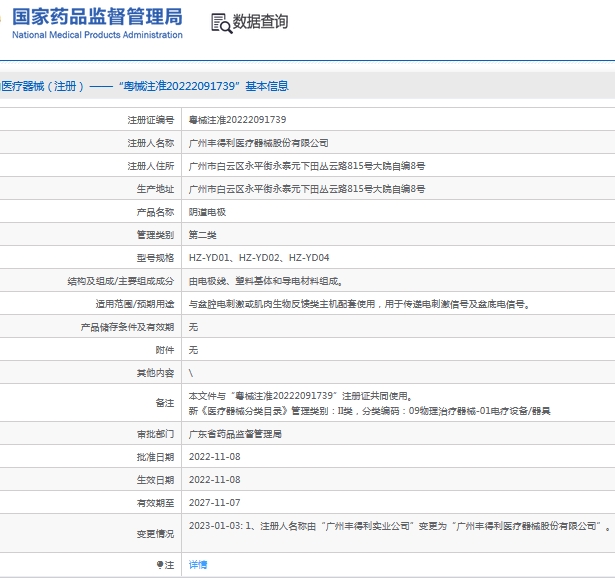Select model spec HZ-YD01、HZ-YD02、HZ-YD04 text
Image resolution: width=615 pixels, height=582 pixels.
pos(259,258)
